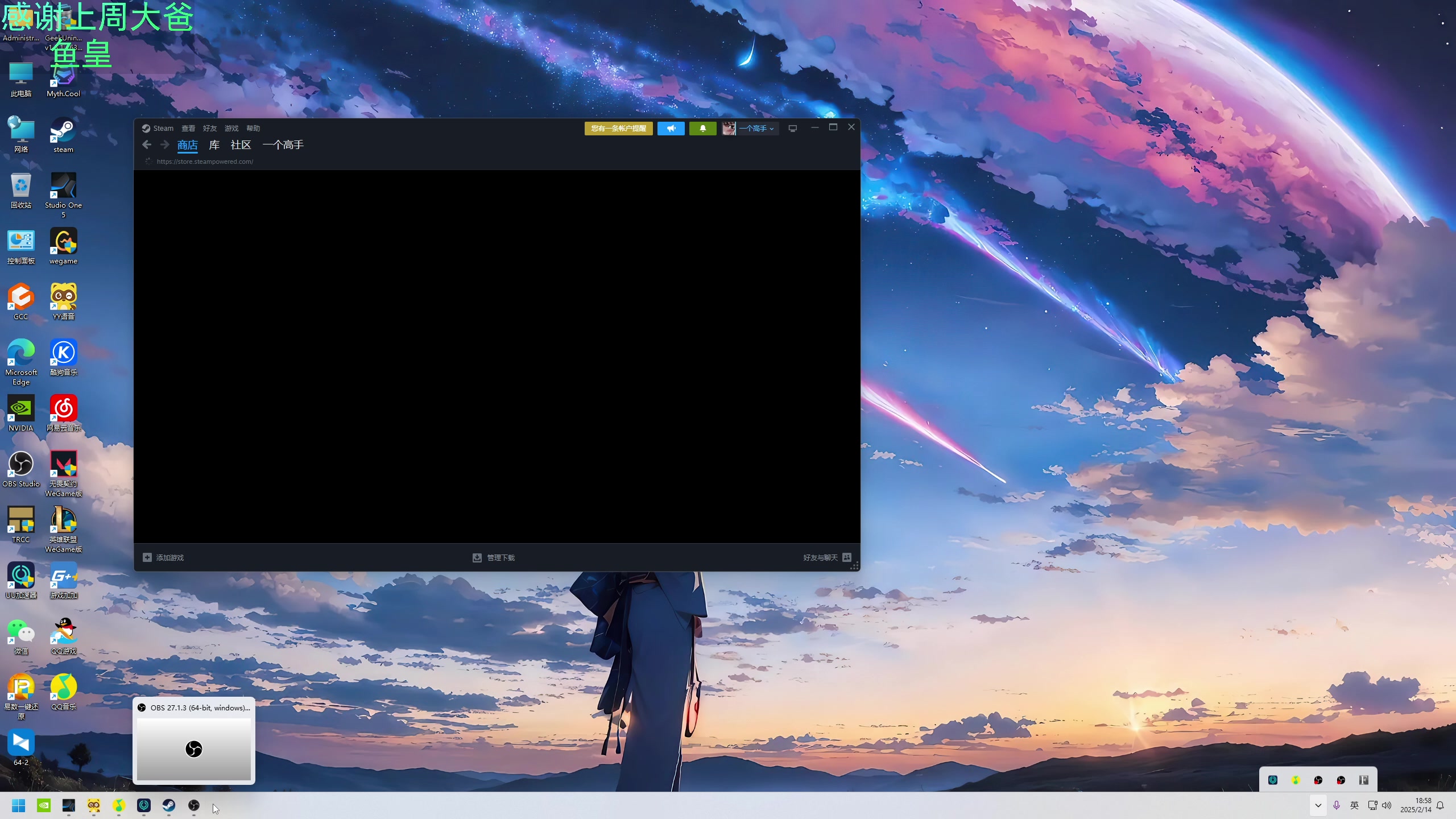The image size is (1456, 819).
Task: Click YY语音 raccoon icon in taskbar
Action: [x=94, y=805]
